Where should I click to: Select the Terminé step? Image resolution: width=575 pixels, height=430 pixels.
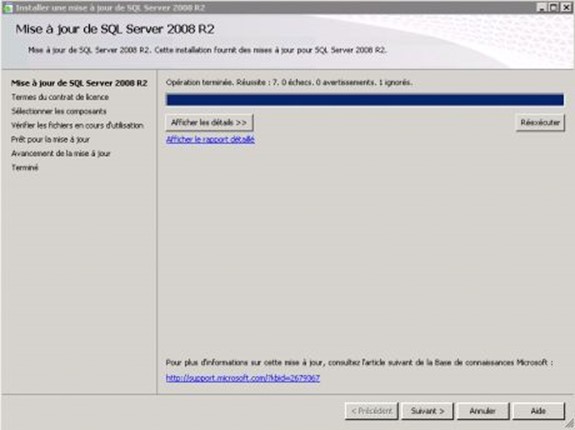25,168
